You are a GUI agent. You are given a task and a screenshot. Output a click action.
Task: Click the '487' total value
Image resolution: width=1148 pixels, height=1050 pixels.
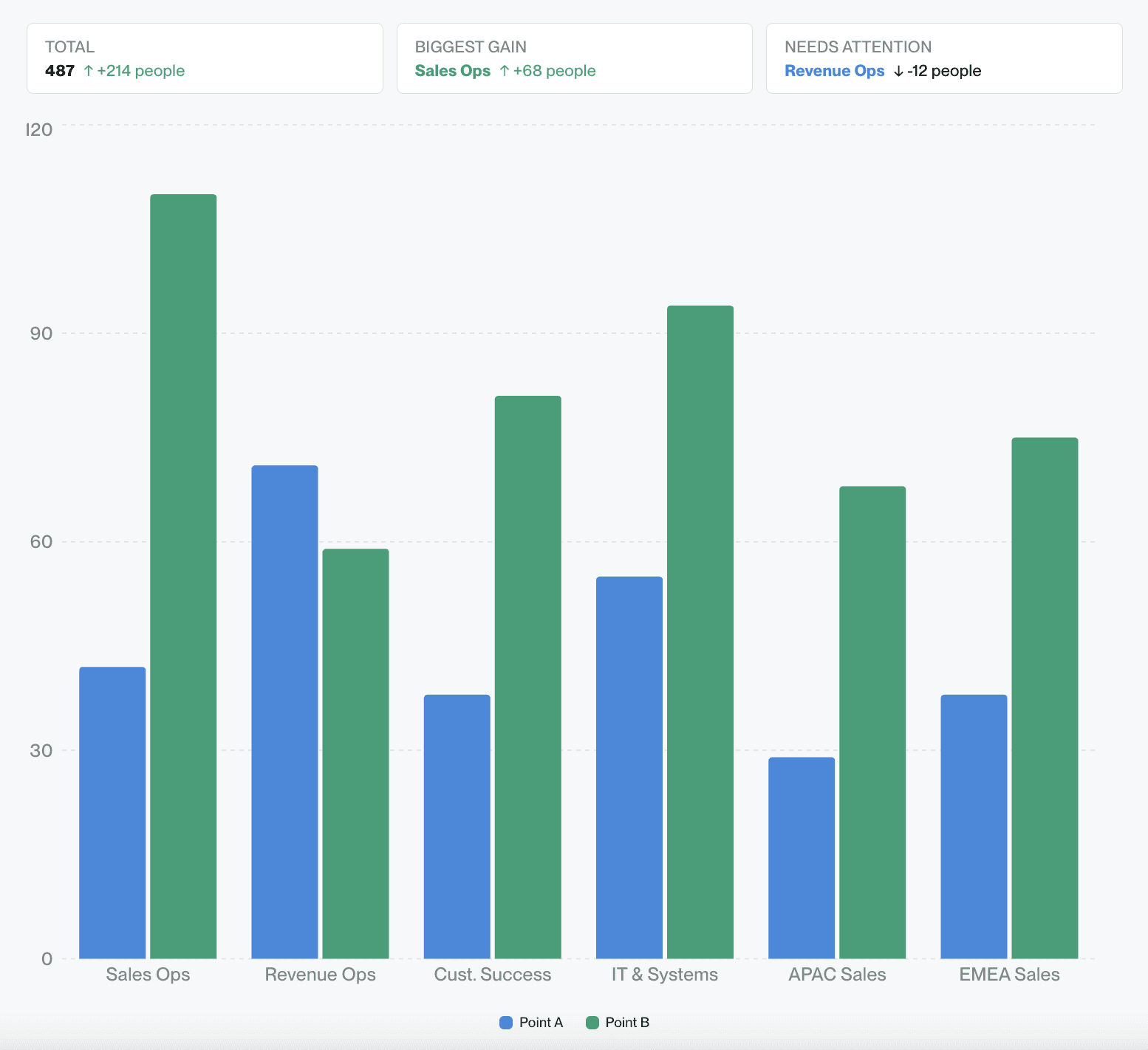60,71
